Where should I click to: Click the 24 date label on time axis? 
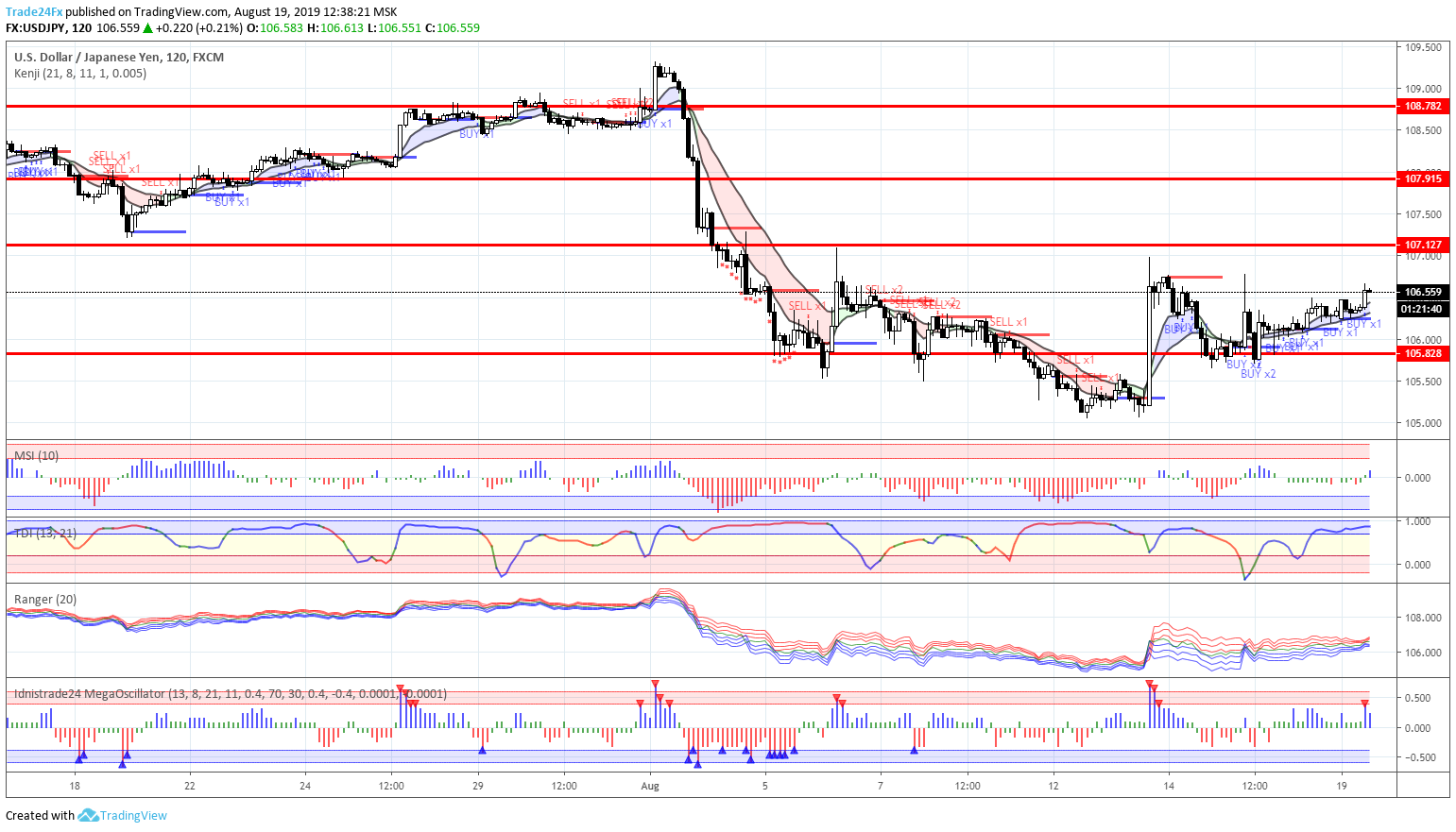click(305, 785)
